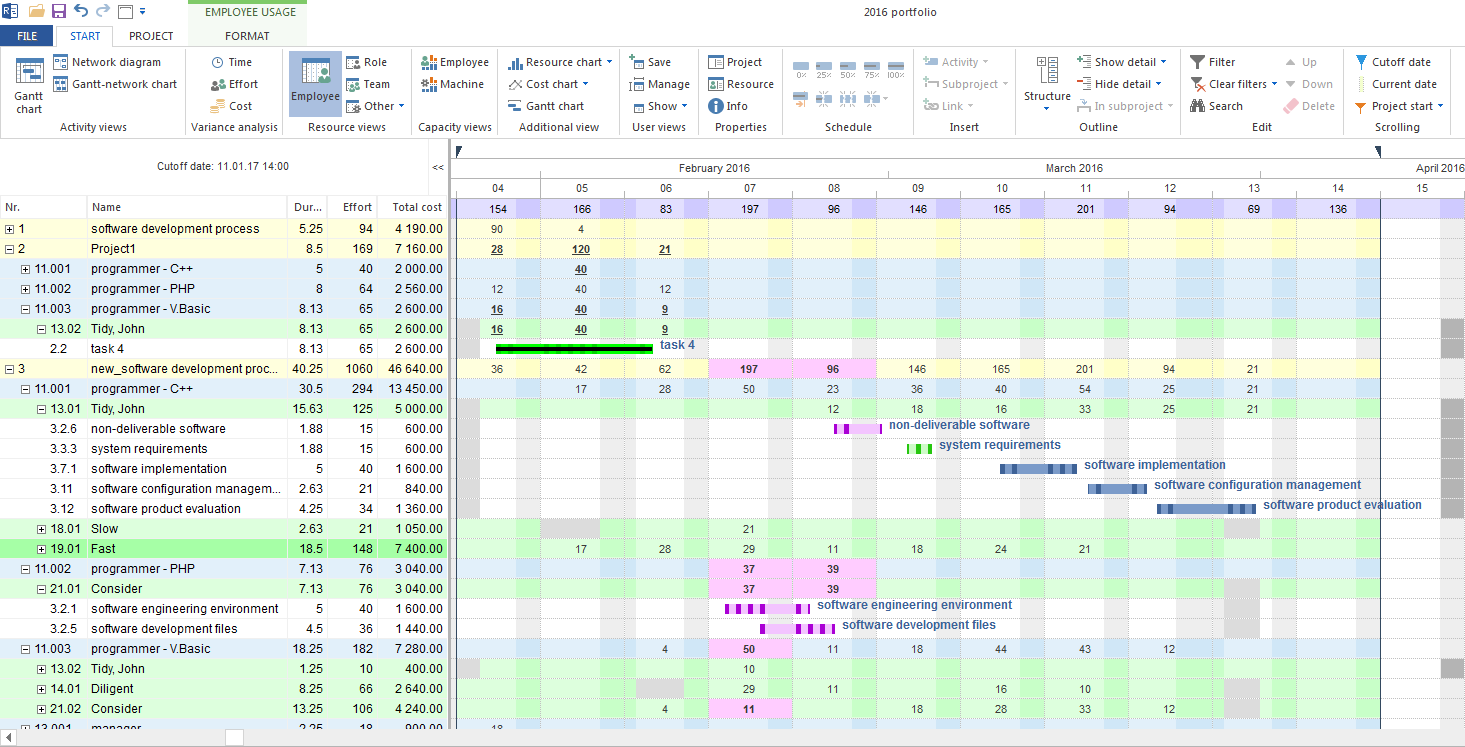
Task: Collapse the table pane with << button
Action: [438, 167]
